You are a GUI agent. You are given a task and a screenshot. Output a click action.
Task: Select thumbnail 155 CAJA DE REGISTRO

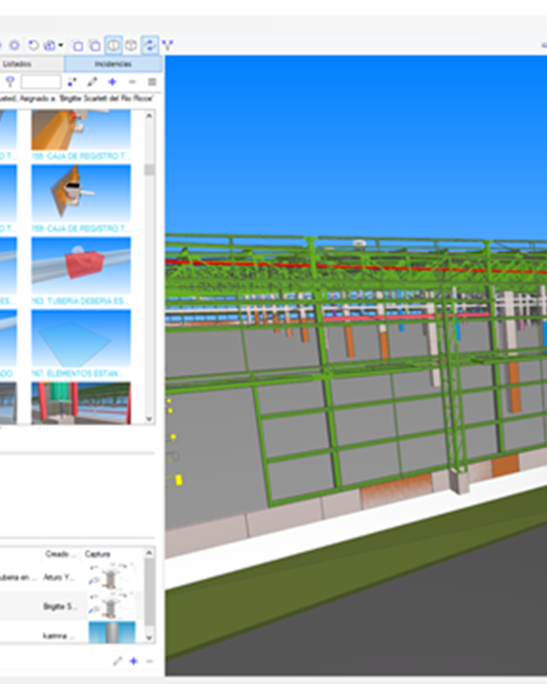[x=81, y=134]
